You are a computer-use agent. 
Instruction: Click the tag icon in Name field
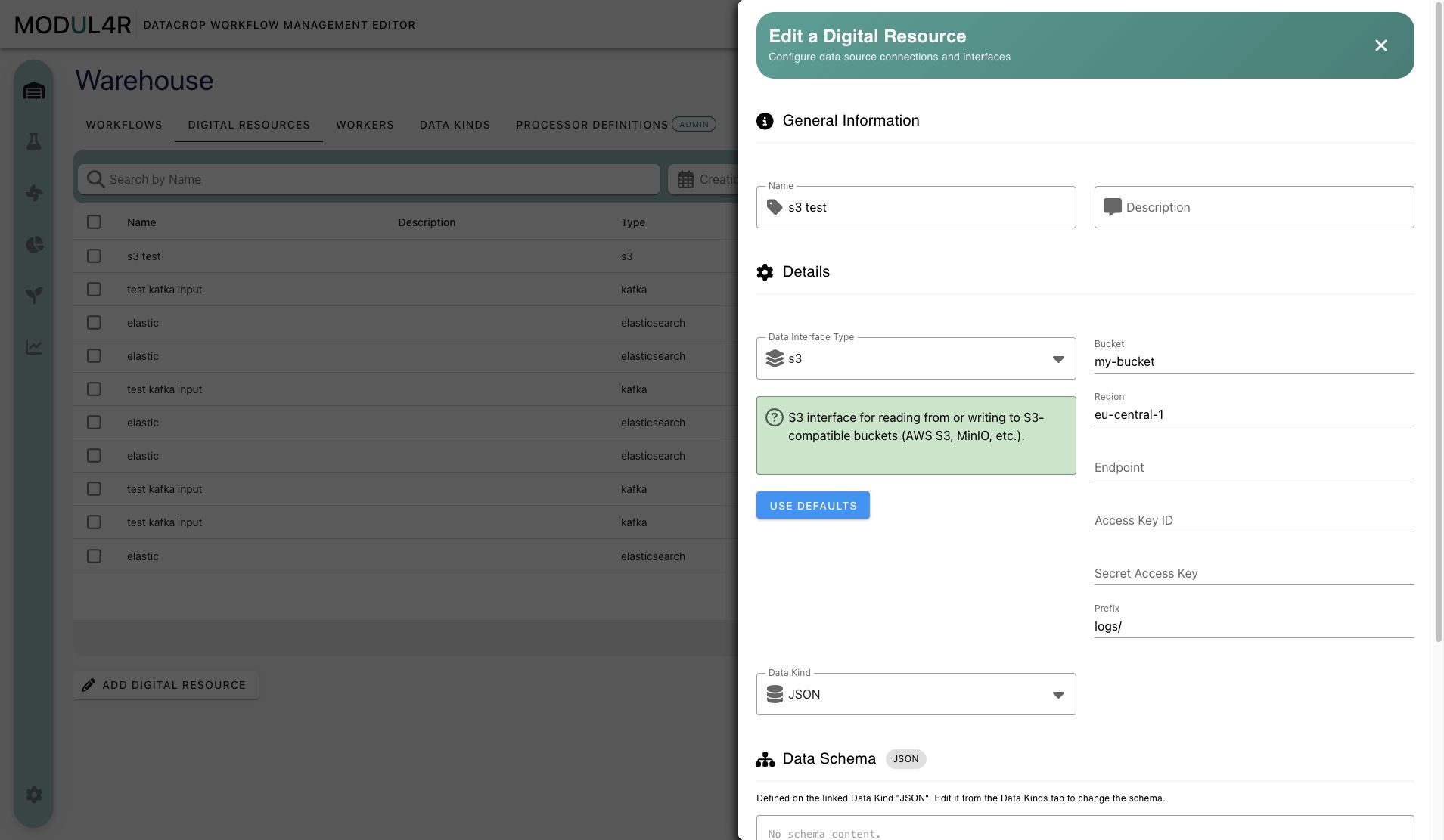[775, 207]
